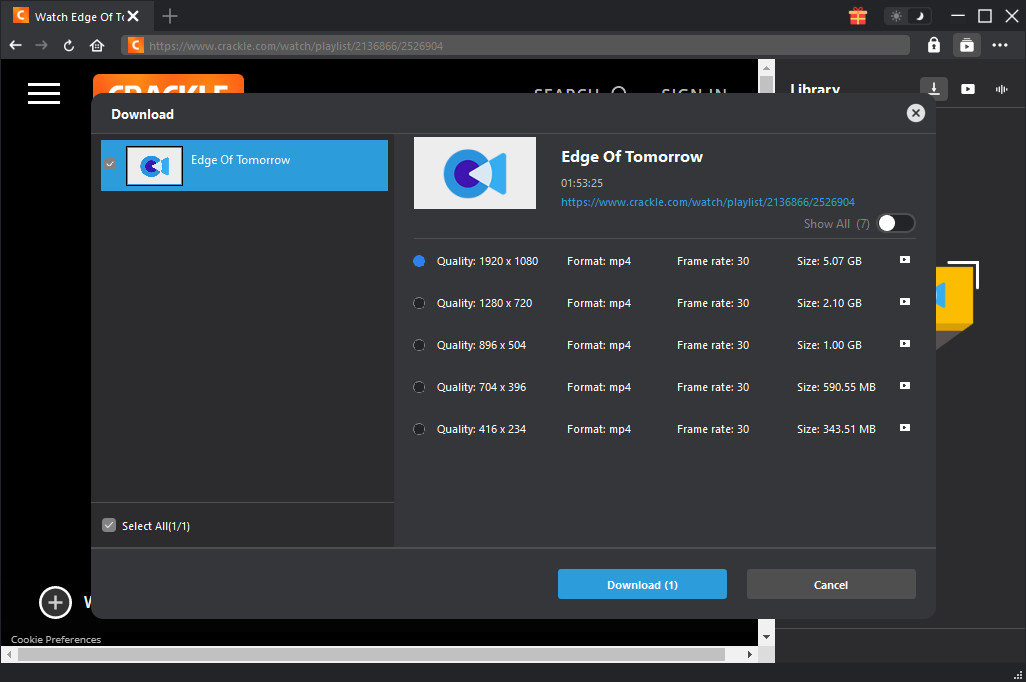Open the Library downloads tab icon
The image size is (1026, 682).
[x=933, y=89]
